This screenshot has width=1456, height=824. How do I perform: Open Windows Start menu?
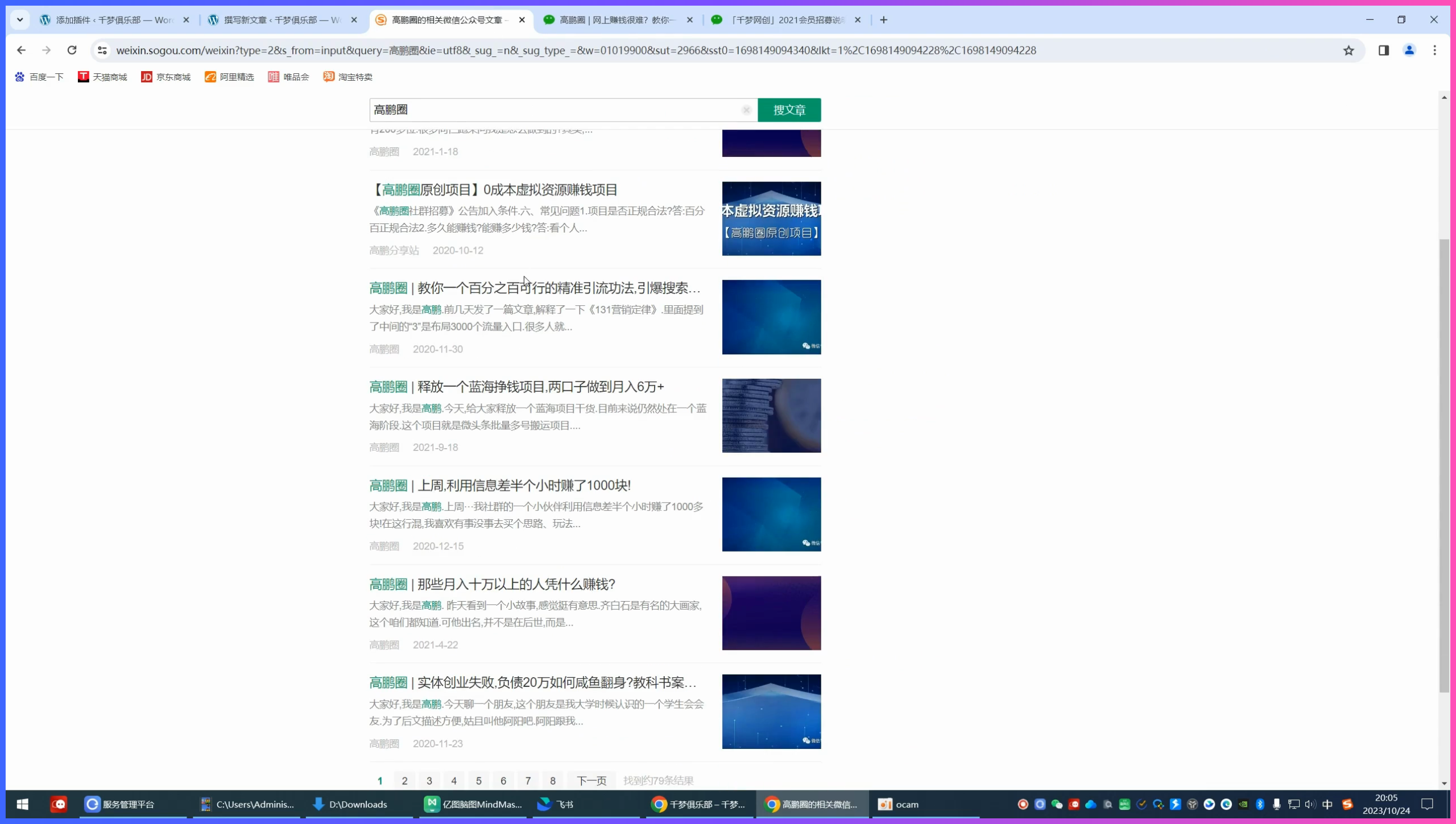[x=23, y=804]
